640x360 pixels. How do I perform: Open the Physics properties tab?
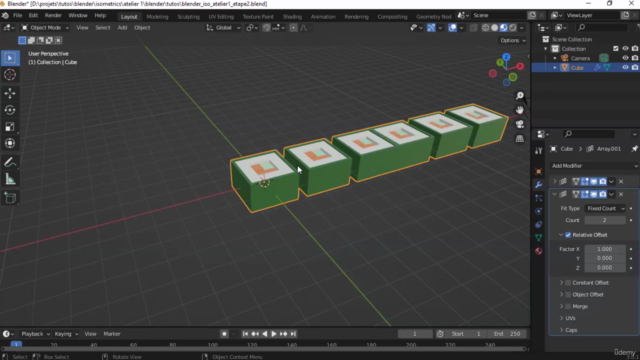[539, 211]
